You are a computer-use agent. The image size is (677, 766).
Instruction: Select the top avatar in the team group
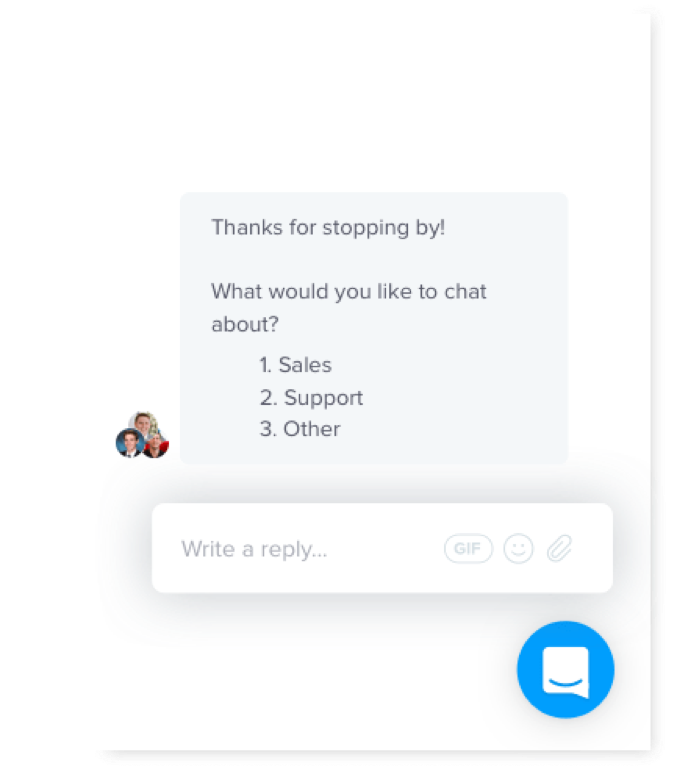pyautogui.click(x=145, y=423)
